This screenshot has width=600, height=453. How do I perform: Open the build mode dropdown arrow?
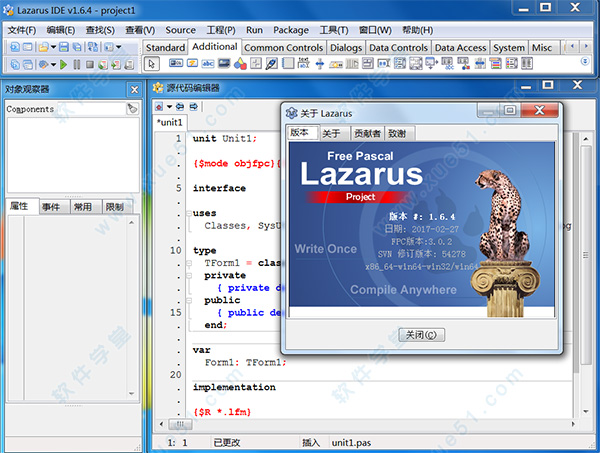[54, 64]
